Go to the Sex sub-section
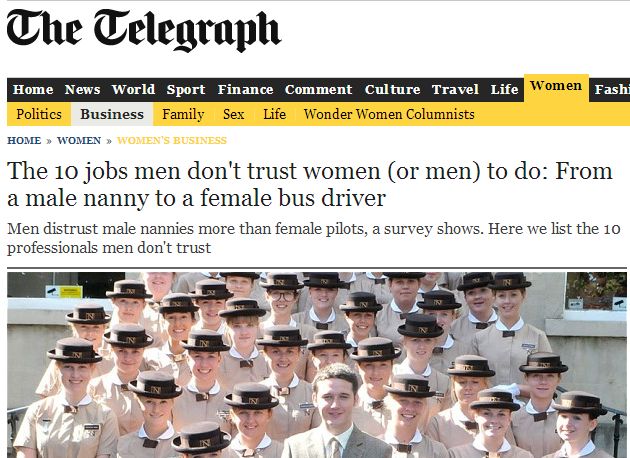 tap(233, 114)
